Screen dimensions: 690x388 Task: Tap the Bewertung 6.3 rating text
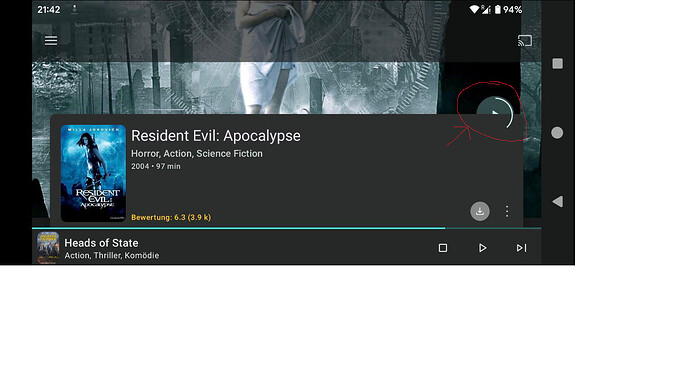[x=171, y=217]
